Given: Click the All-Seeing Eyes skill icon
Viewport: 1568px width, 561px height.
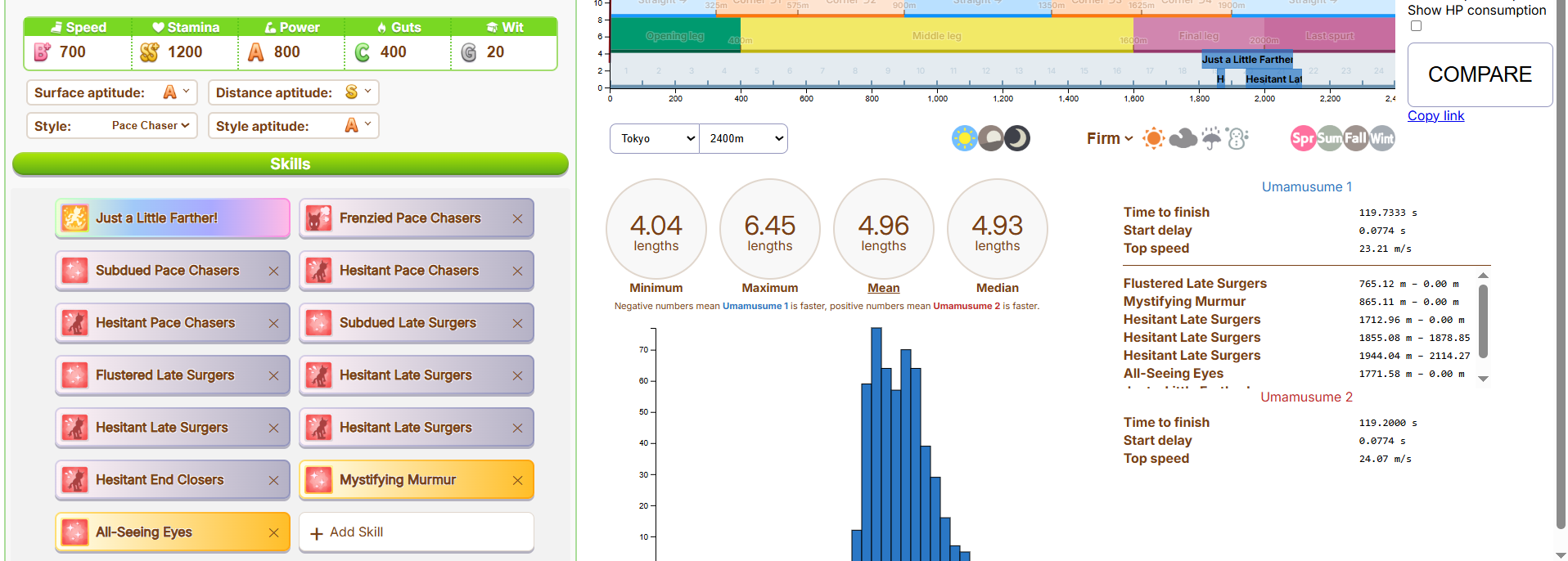Looking at the screenshot, I should tap(74, 532).
